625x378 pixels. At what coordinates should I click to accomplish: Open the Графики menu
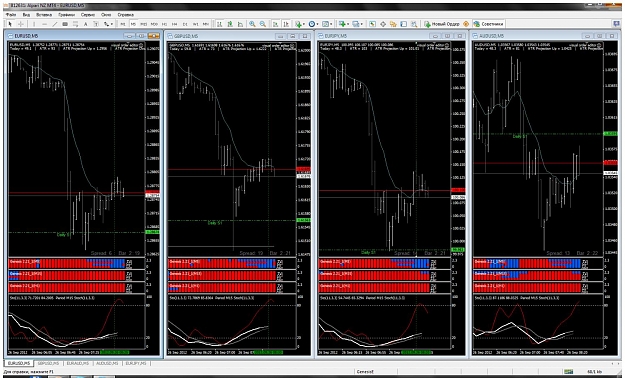pos(66,14)
